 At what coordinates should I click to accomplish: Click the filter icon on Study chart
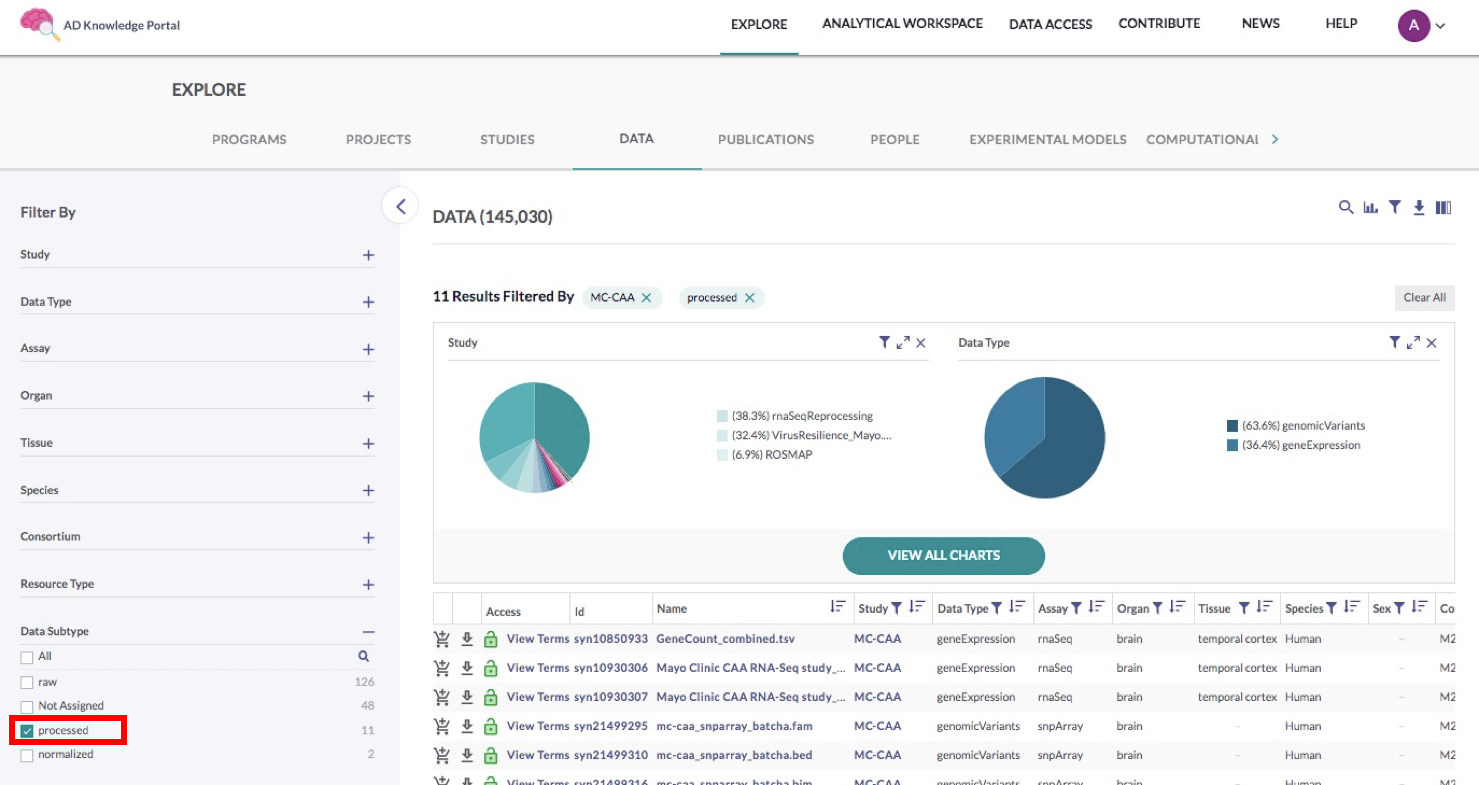(884, 343)
